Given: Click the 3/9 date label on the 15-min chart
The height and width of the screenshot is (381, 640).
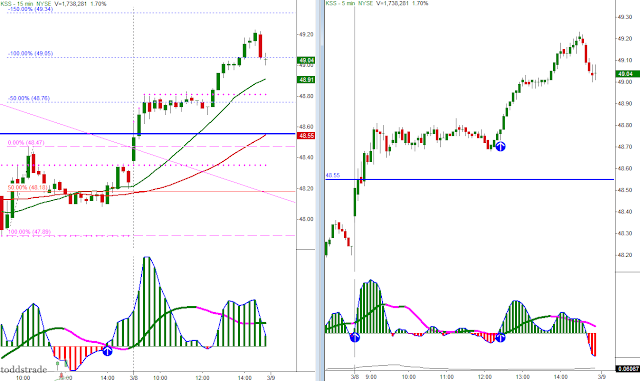Looking at the screenshot, I should pos(270,378).
